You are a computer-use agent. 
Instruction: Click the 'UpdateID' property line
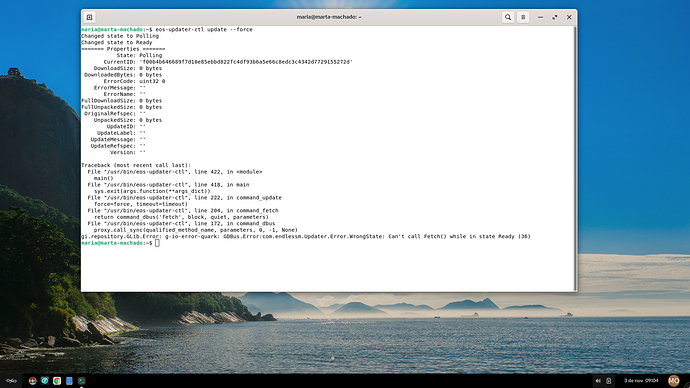pos(126,126)
